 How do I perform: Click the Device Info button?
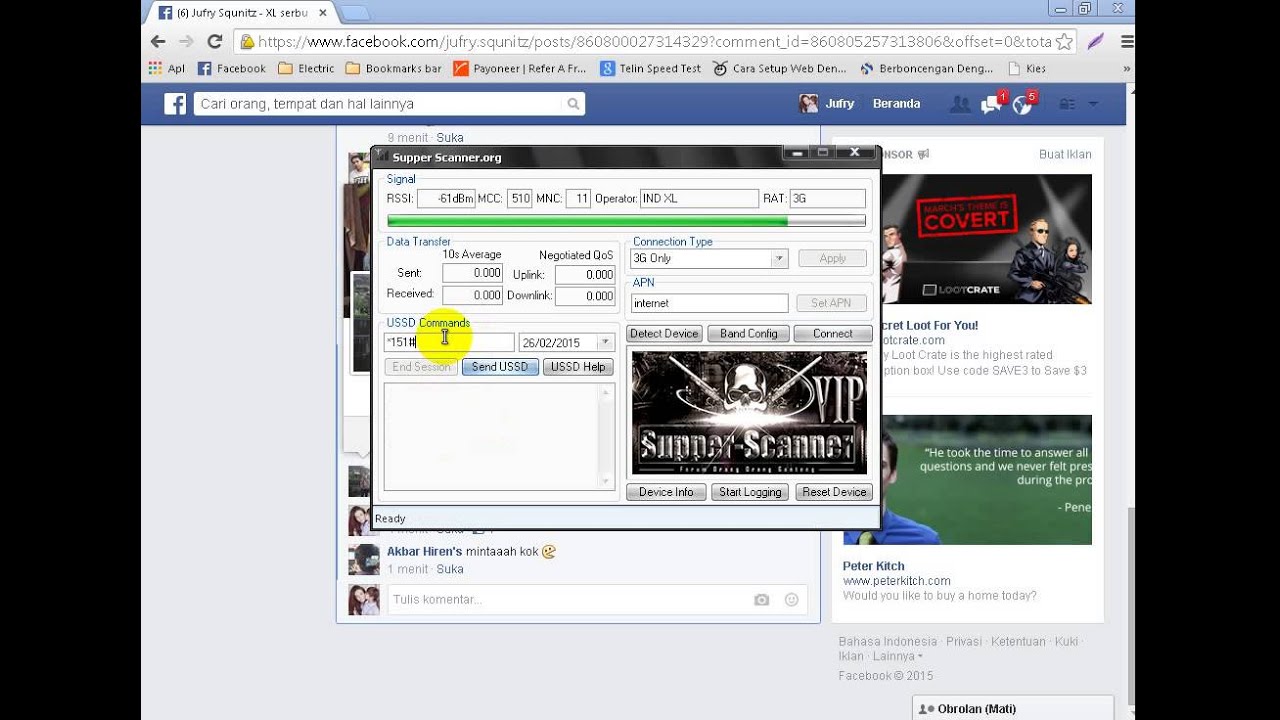click(x=666, y=492)
